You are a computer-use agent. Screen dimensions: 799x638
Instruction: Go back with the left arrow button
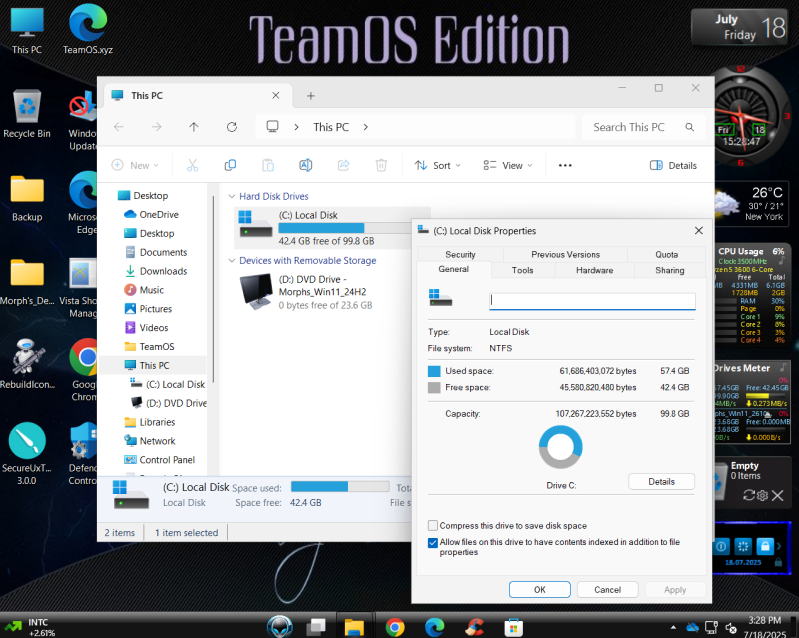[x=119, y=127]
